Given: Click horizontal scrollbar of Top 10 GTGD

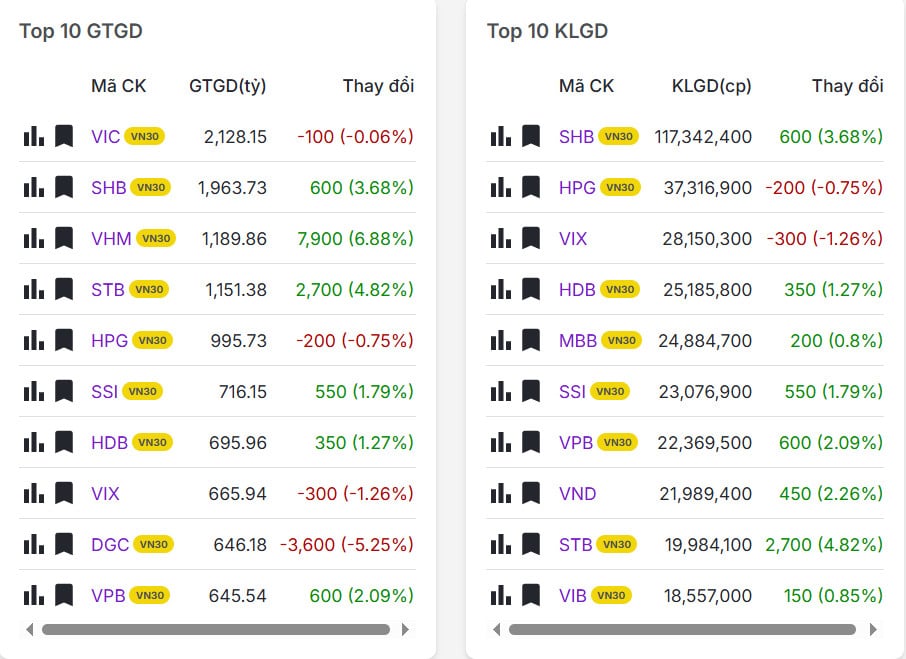Looking at the screenshot, I should coord(216,630).
